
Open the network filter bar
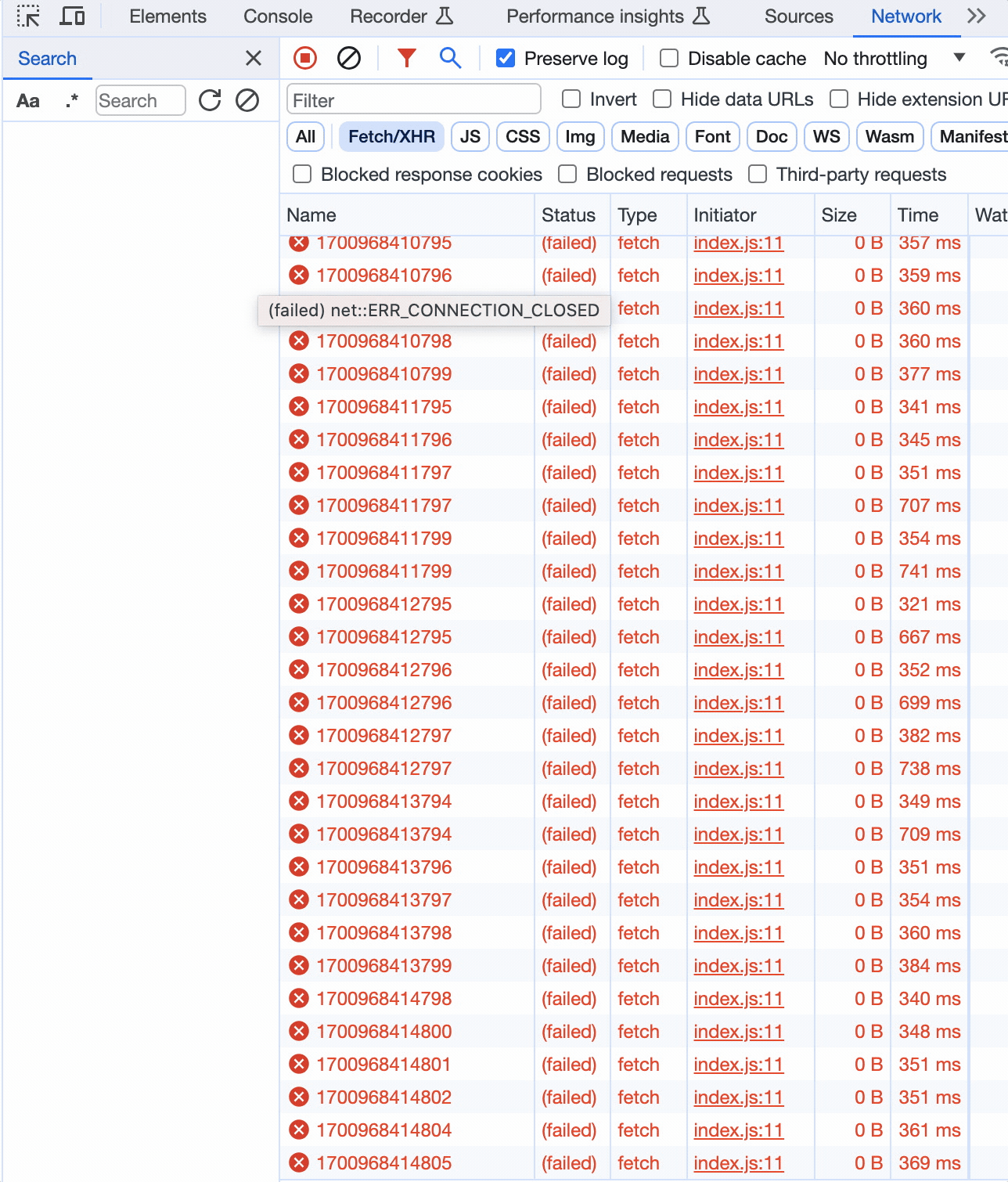pos(405,57)
